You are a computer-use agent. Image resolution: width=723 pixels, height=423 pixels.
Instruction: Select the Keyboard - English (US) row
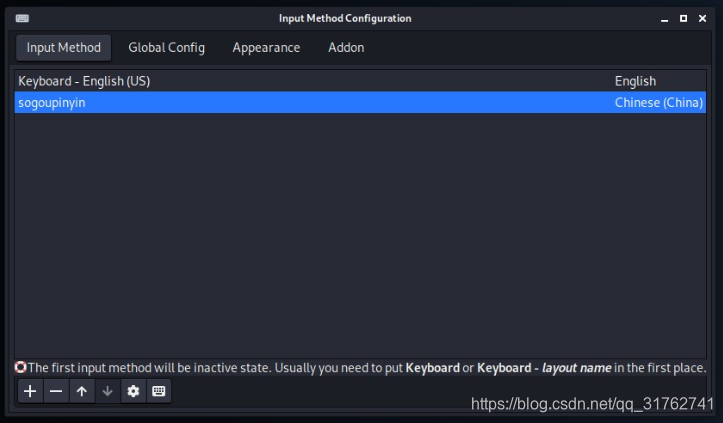point(360,81)
